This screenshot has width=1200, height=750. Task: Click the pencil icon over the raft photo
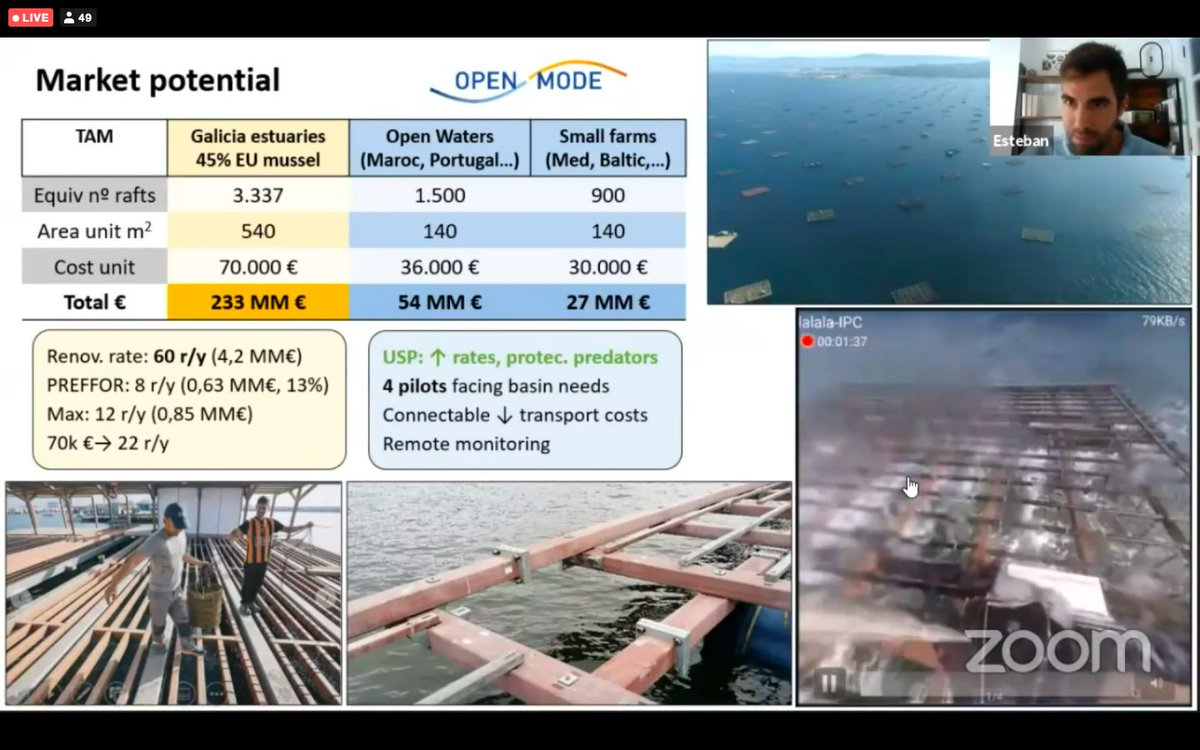pyautogui.click(x=86, y=691)
